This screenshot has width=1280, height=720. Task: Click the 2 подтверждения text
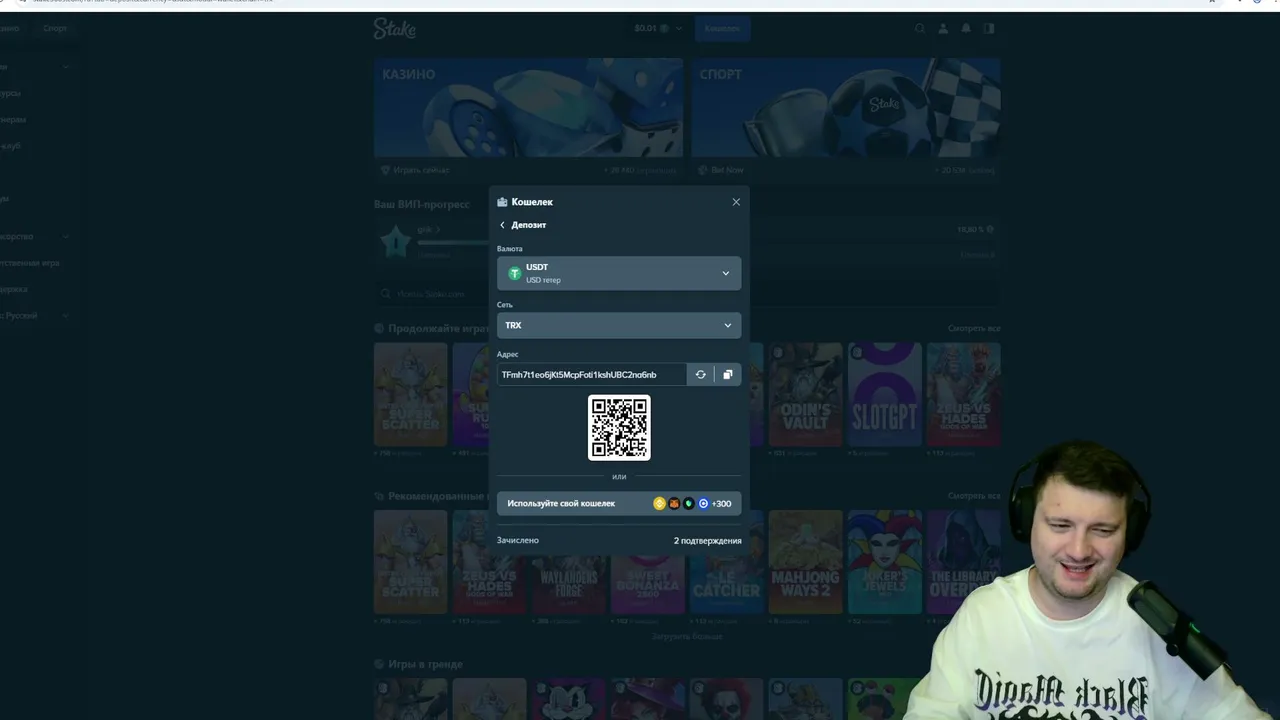pyautogui.click(x=707, y=541)
